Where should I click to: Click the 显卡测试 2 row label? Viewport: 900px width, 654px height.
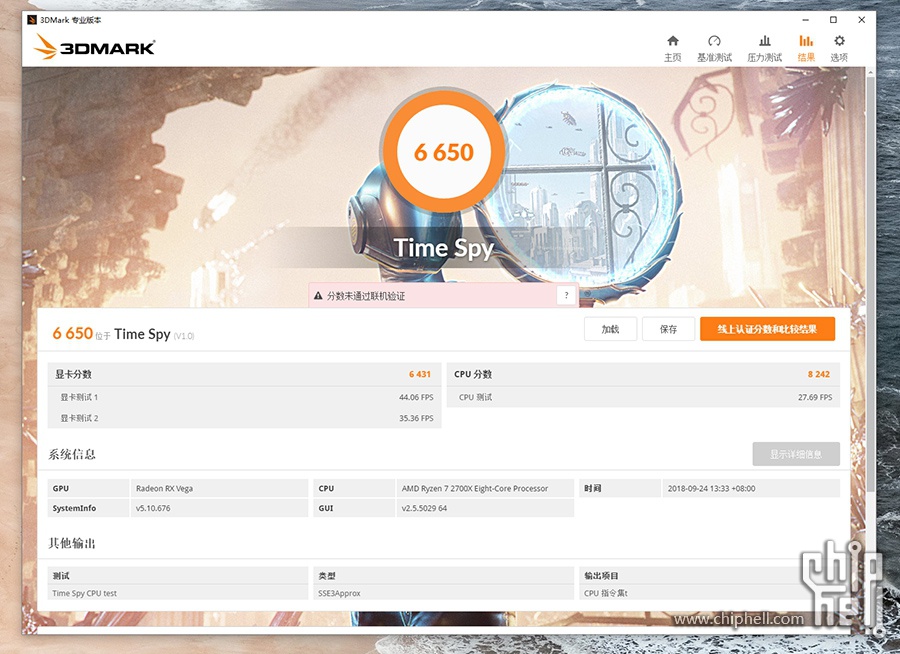click(x=79, y=419)
